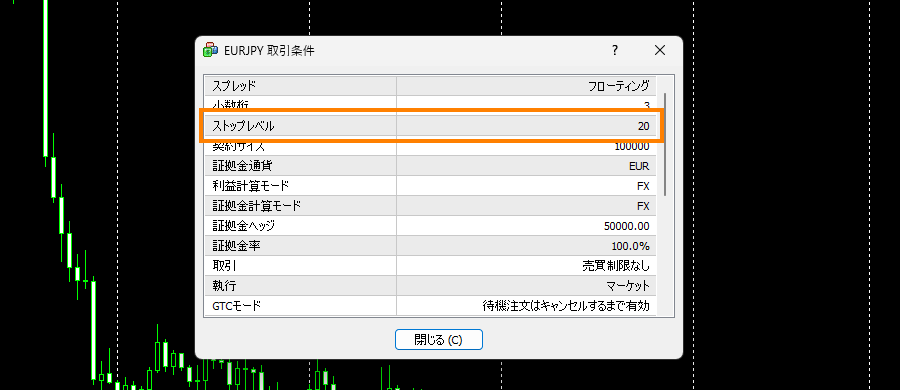This screenshot has width=900, height=390.
Task: Click the 売買制限なし value
Action: 615,266
